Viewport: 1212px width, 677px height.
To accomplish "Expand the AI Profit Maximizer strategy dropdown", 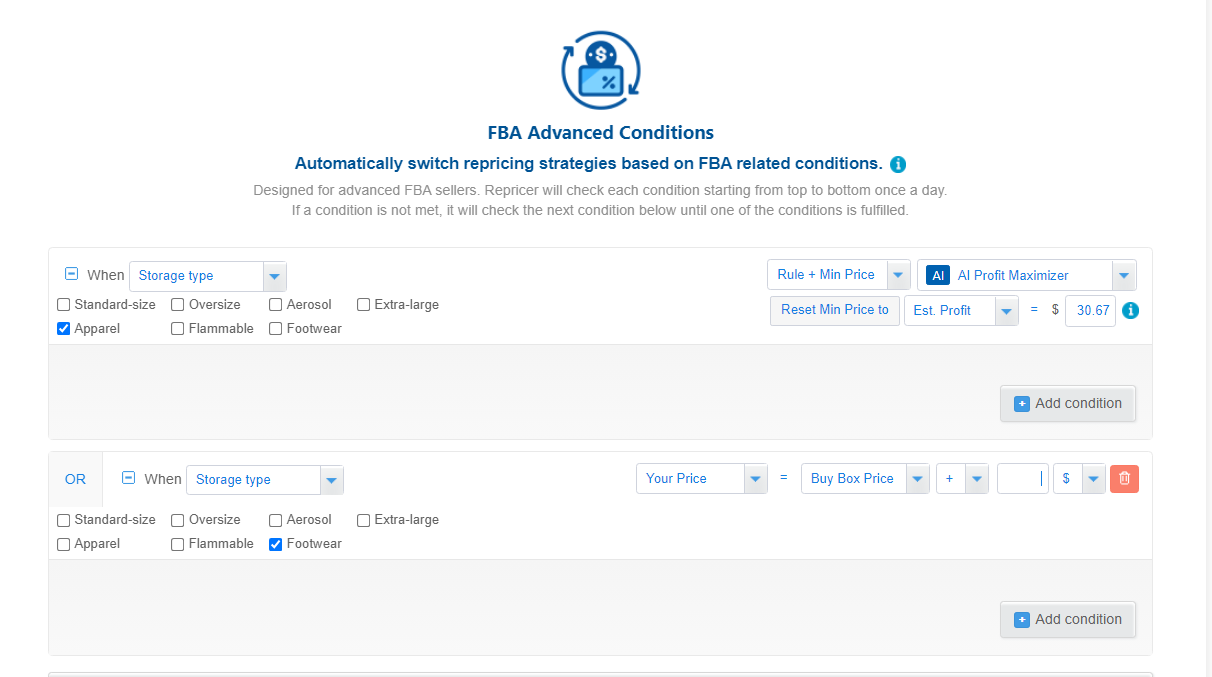I will tap(1027, 275).
